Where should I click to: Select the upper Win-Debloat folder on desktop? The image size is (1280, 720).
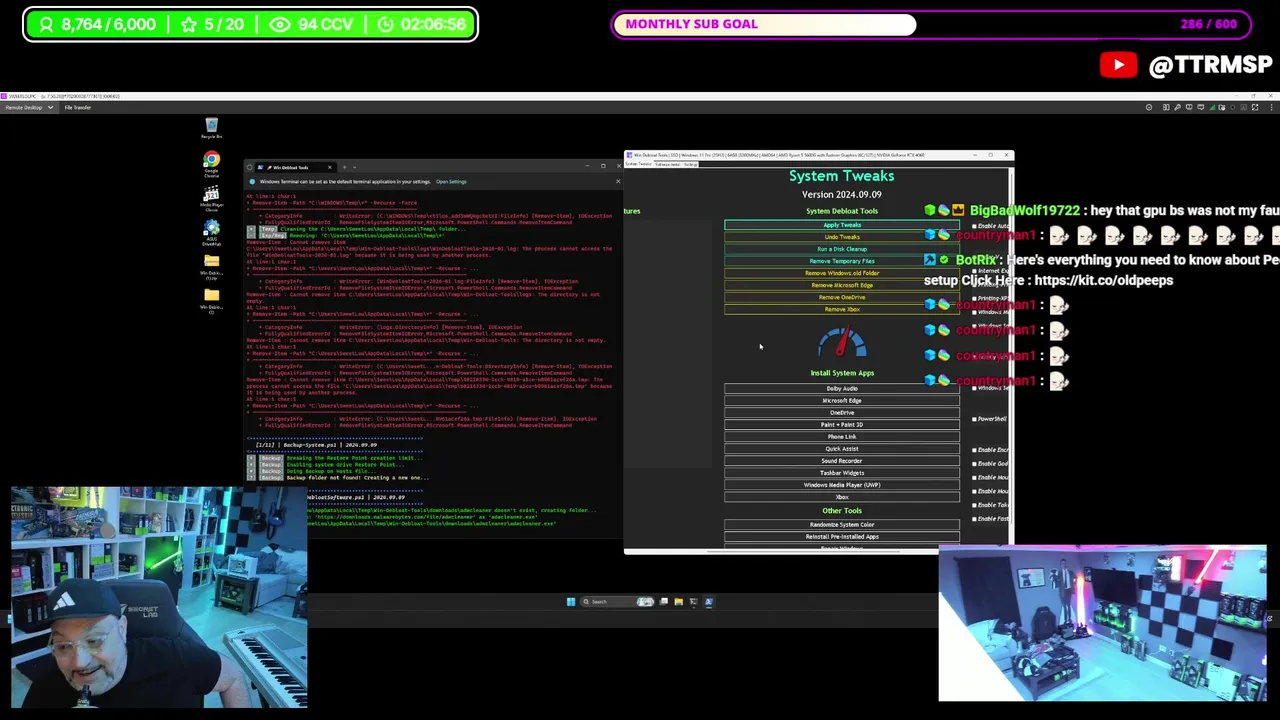tap(211, 268)
